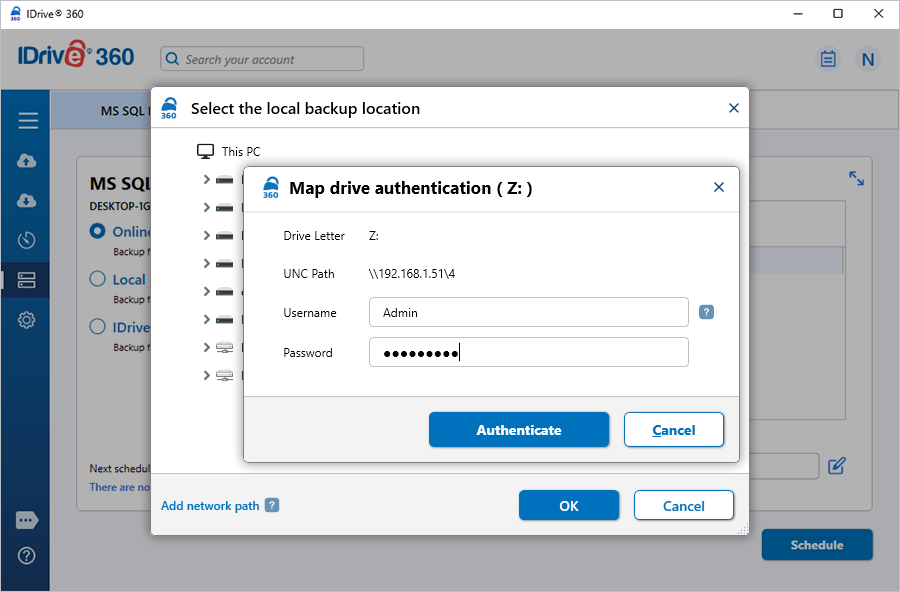Close the Select local backup location dialog
The width and height of the screenshot is (900, 592).
tap(733, 108)
